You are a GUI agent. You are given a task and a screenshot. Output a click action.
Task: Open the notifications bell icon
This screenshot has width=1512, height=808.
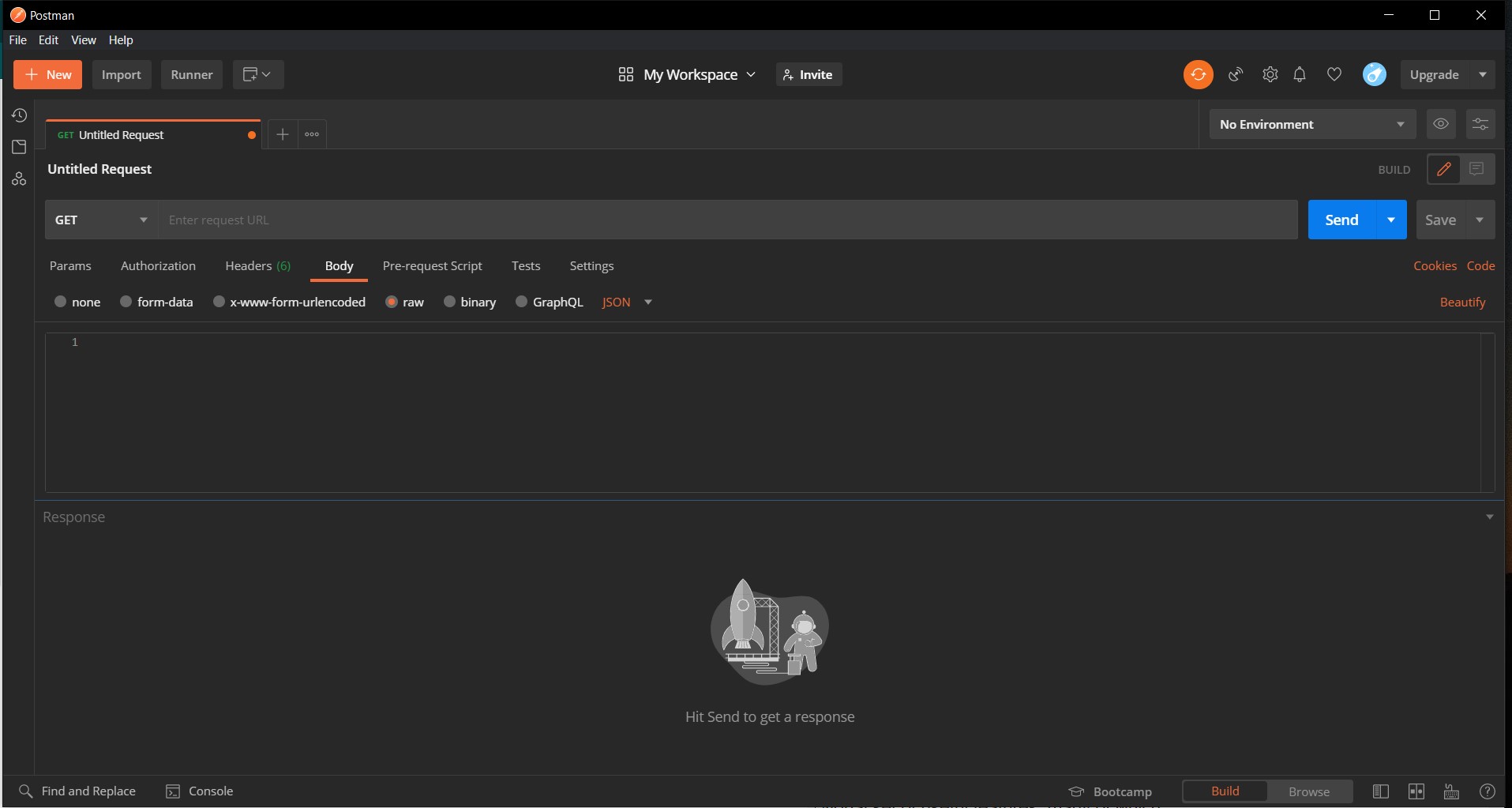click(x=1300, y=74)
